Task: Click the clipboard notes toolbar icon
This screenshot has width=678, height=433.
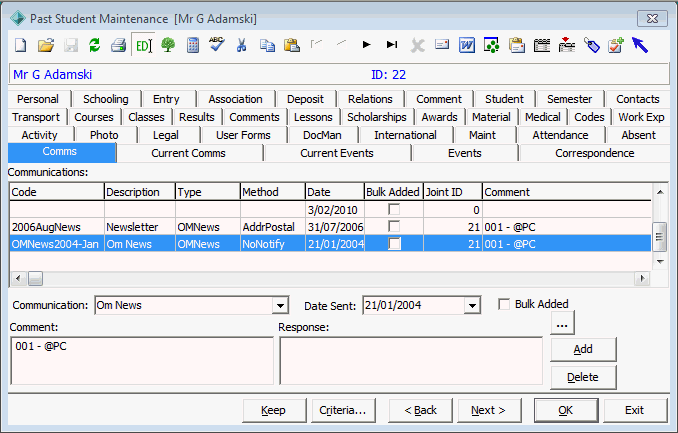Action: click(517, 45)
